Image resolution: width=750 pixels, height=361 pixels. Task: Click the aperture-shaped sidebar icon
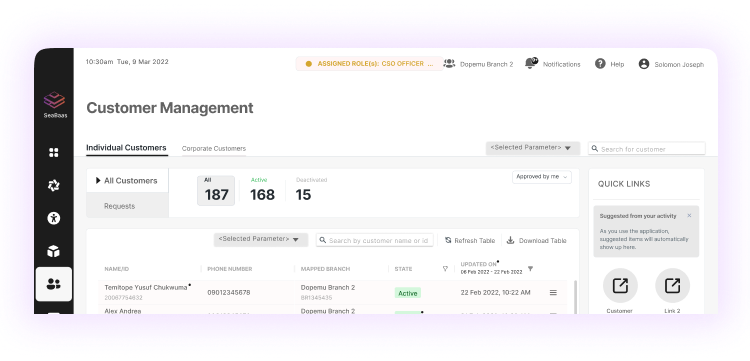coord(54,186)
